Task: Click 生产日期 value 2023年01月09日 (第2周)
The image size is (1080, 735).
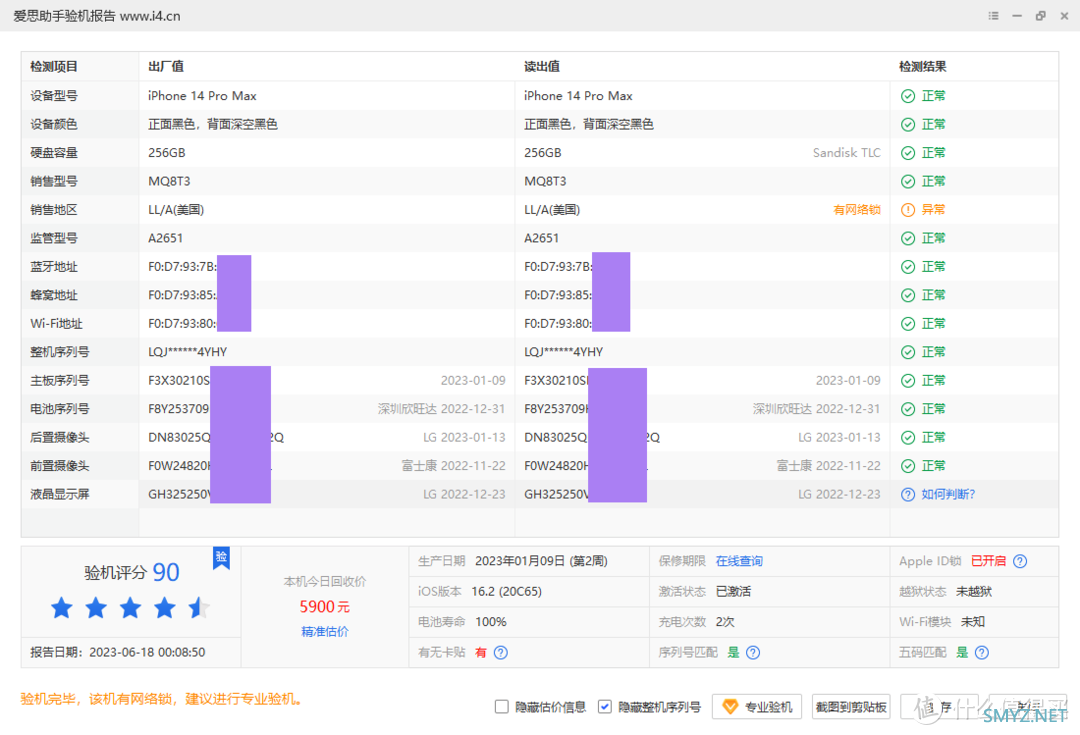Action: click(541, 561)
